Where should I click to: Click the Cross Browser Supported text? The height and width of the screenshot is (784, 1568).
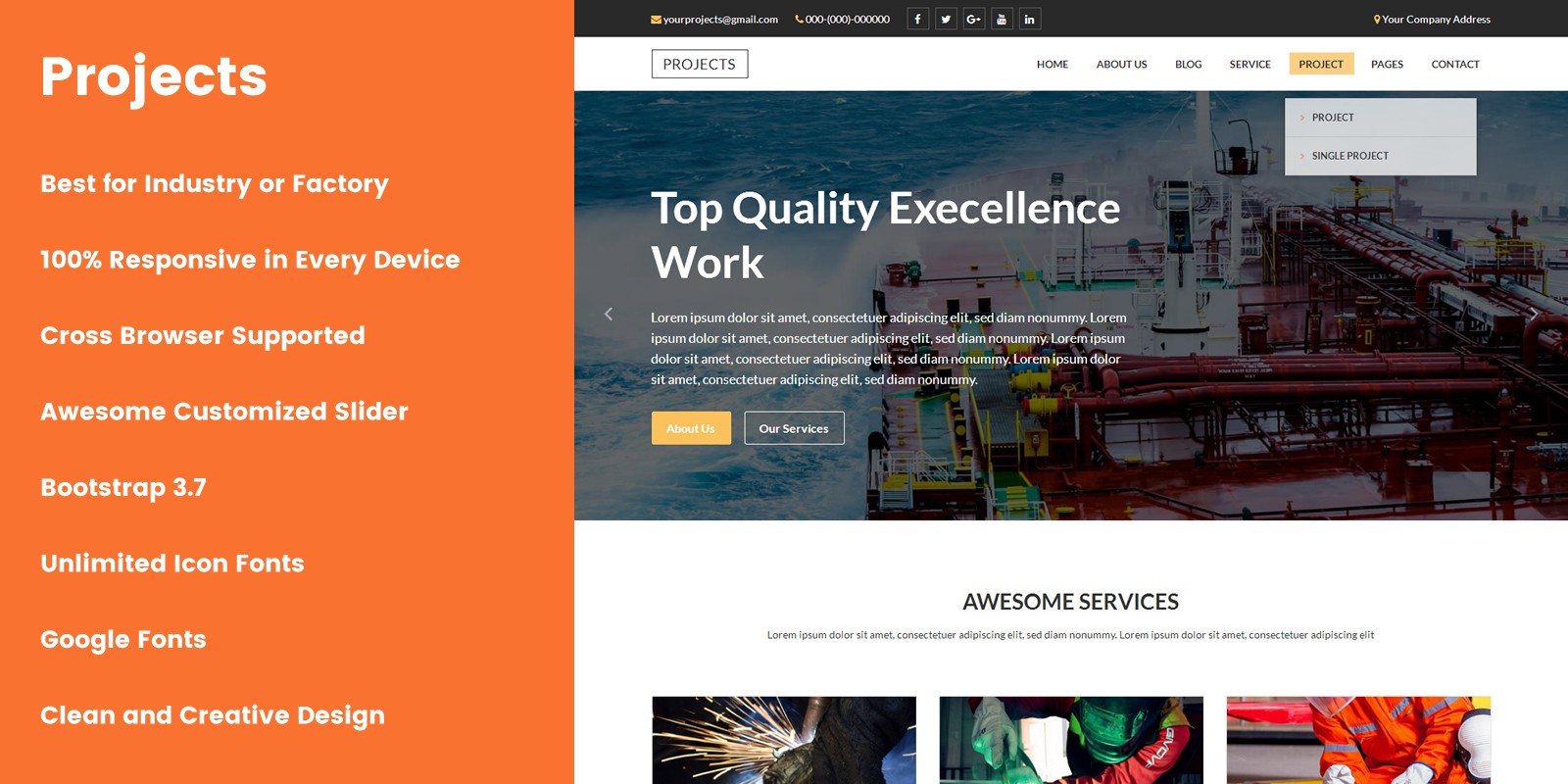click(x=203, y=336)
